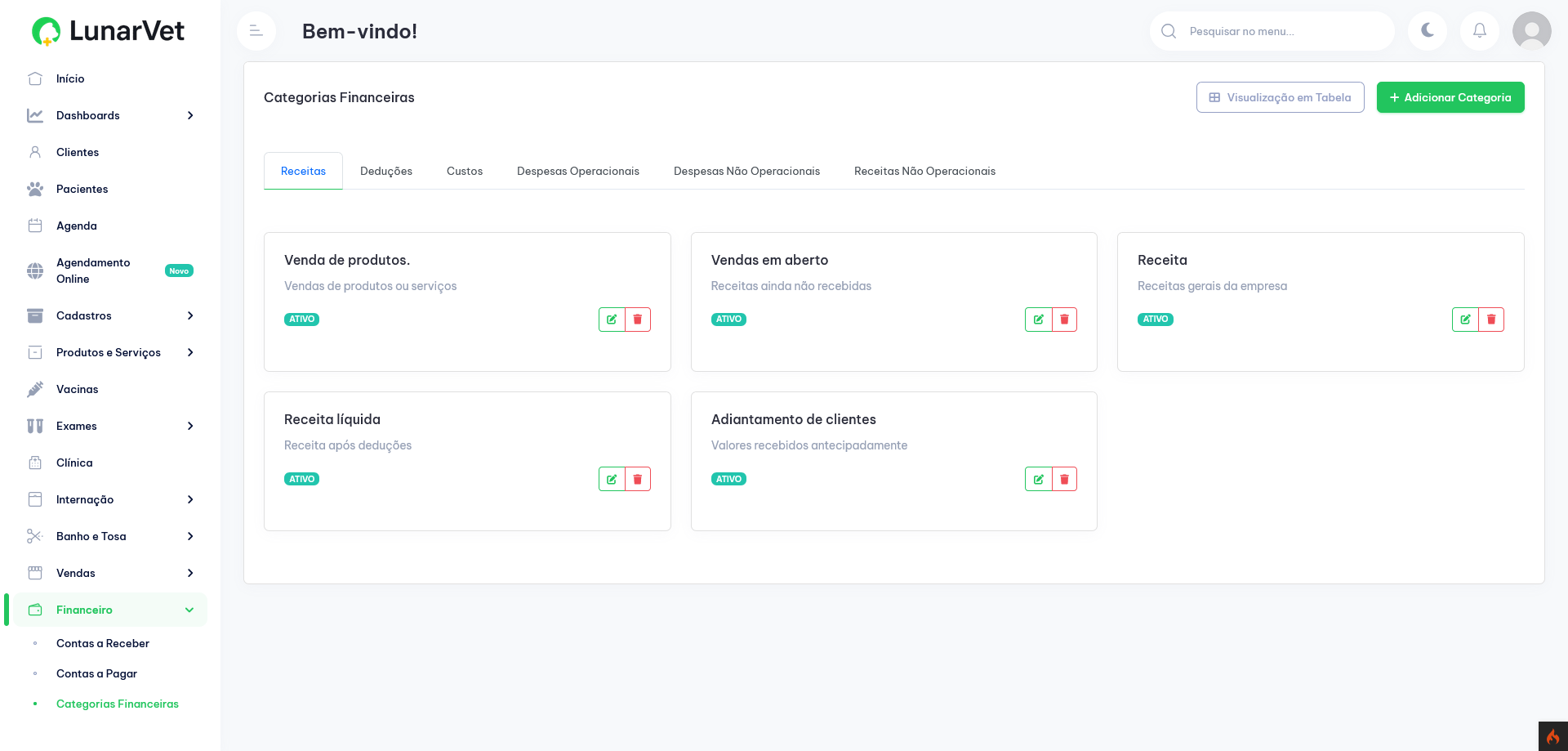The height and width of the screenshot is (751, 1568).
Task: Open the Receitas Não Operacionais tab
Action: tap(924, 171)
